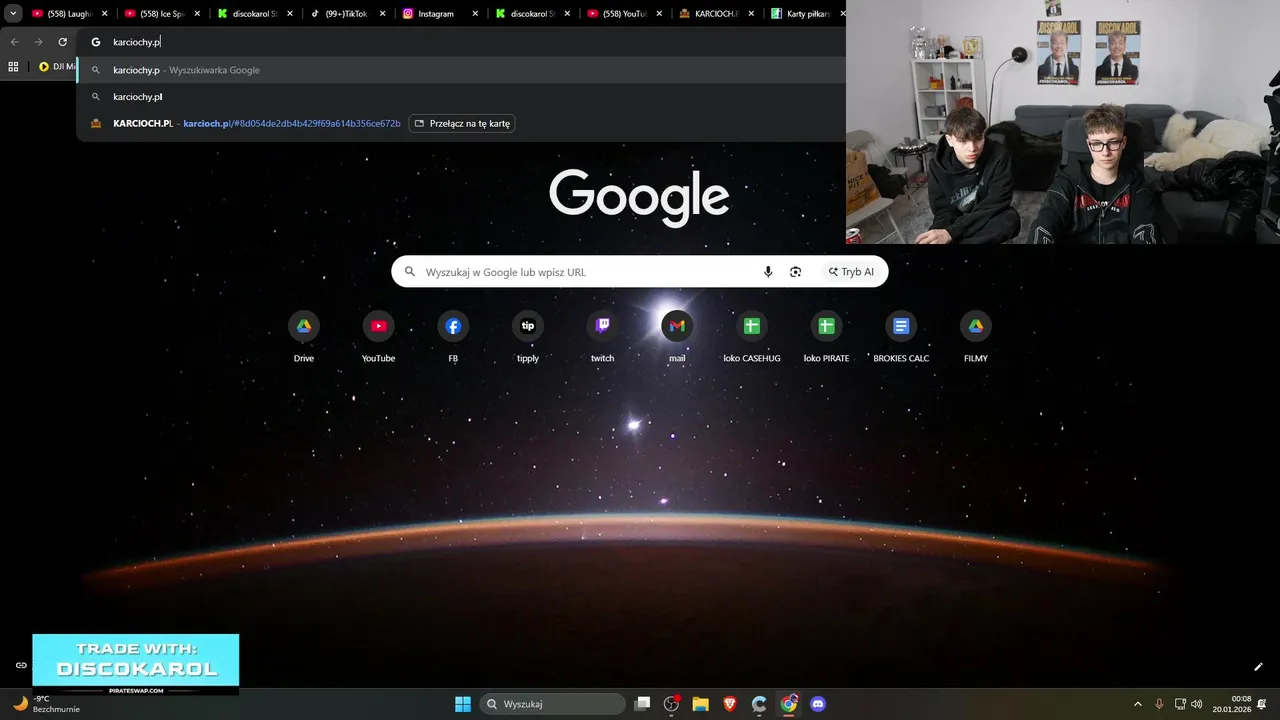The width and height of the screenshot is (1280, 720).
Task: Start voice search with the microphone icon
Action: click(768, 272)
